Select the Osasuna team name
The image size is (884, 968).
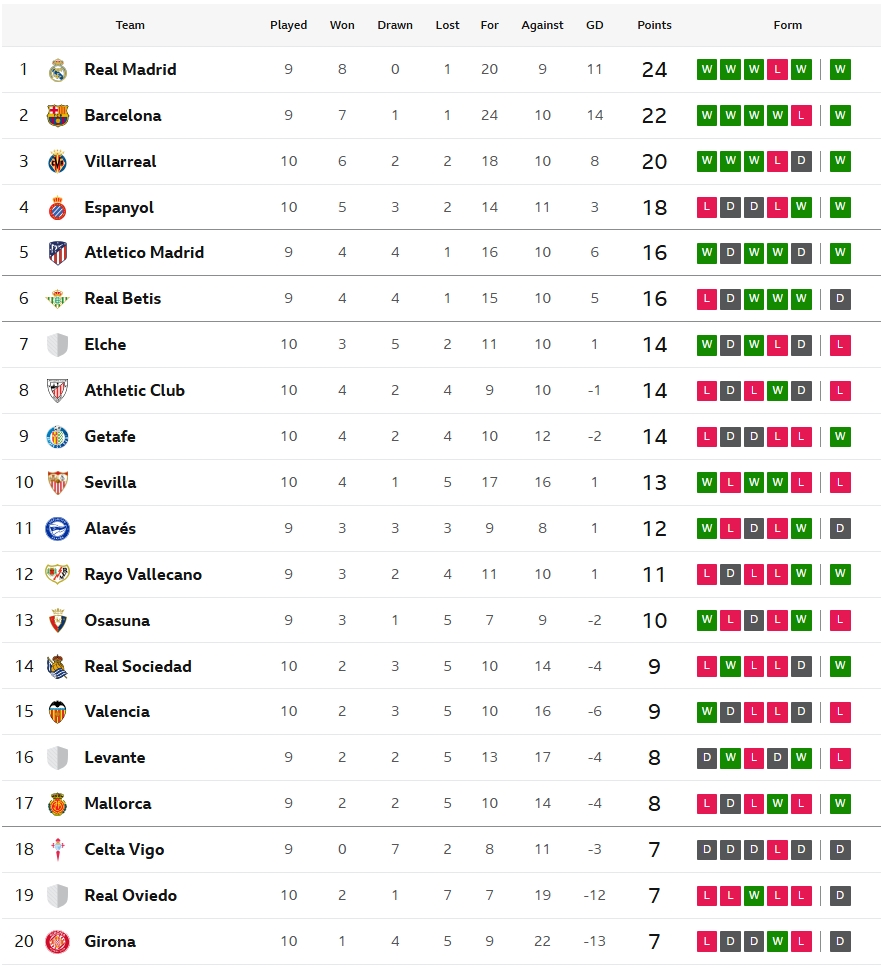117,621
